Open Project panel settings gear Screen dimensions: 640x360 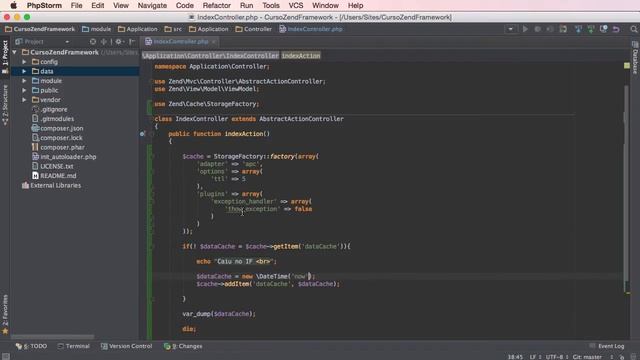pyautogui.click(x=118, y=42)
